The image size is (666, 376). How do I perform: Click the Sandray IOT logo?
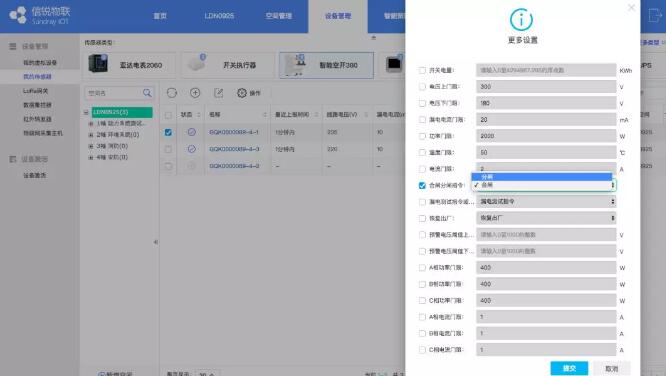click(40, 15)
